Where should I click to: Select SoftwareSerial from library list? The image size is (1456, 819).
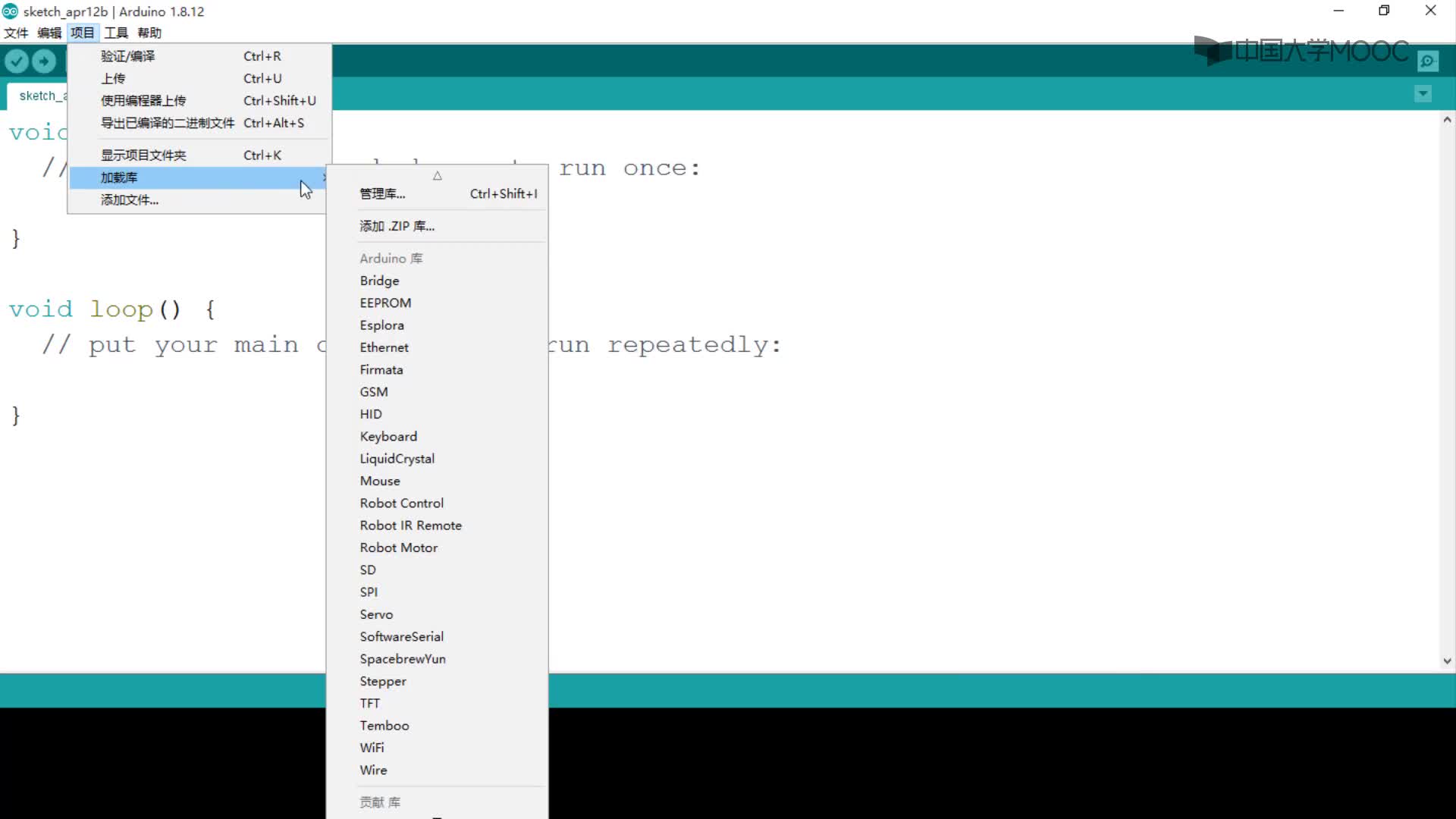[x=401, y=636]
